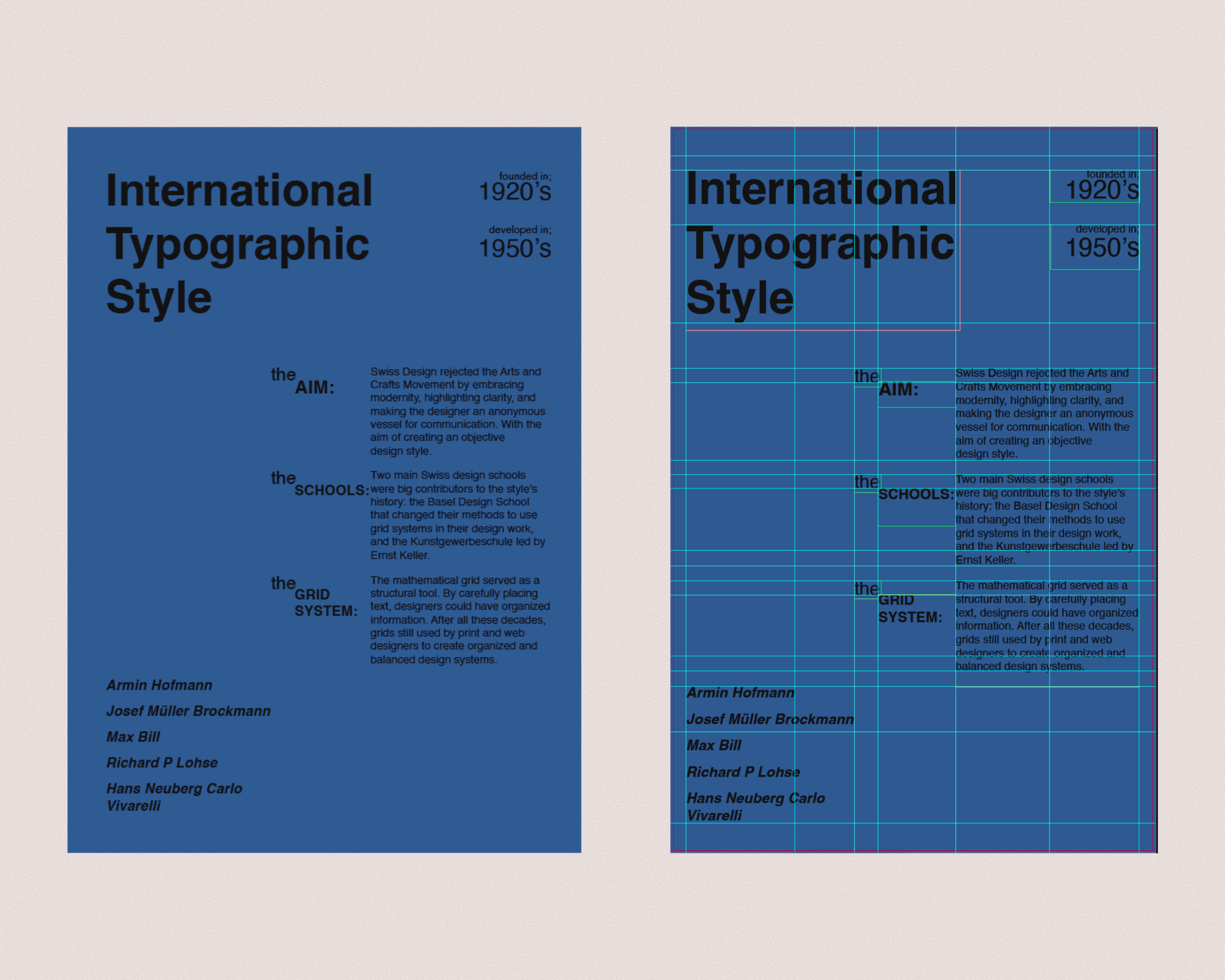Screen dimensions: 1225x980
Task: Click 'Max Bill' on the grid-overlay poster
Action: (x=714, y=746)
